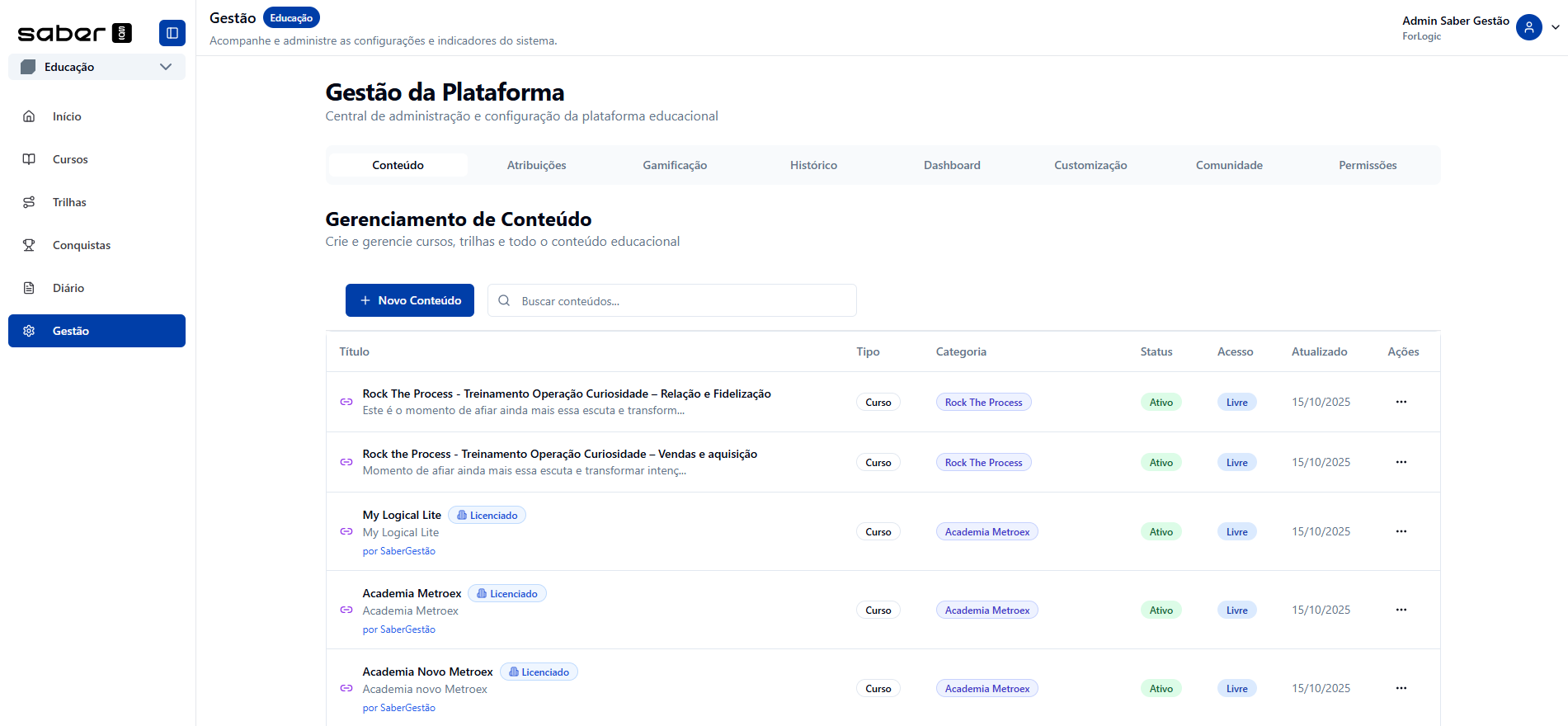Image resolution: width=1568 pixels, height=726 pixels.
Task: Go to the Dashboard tab
Action: click(952, 165)
